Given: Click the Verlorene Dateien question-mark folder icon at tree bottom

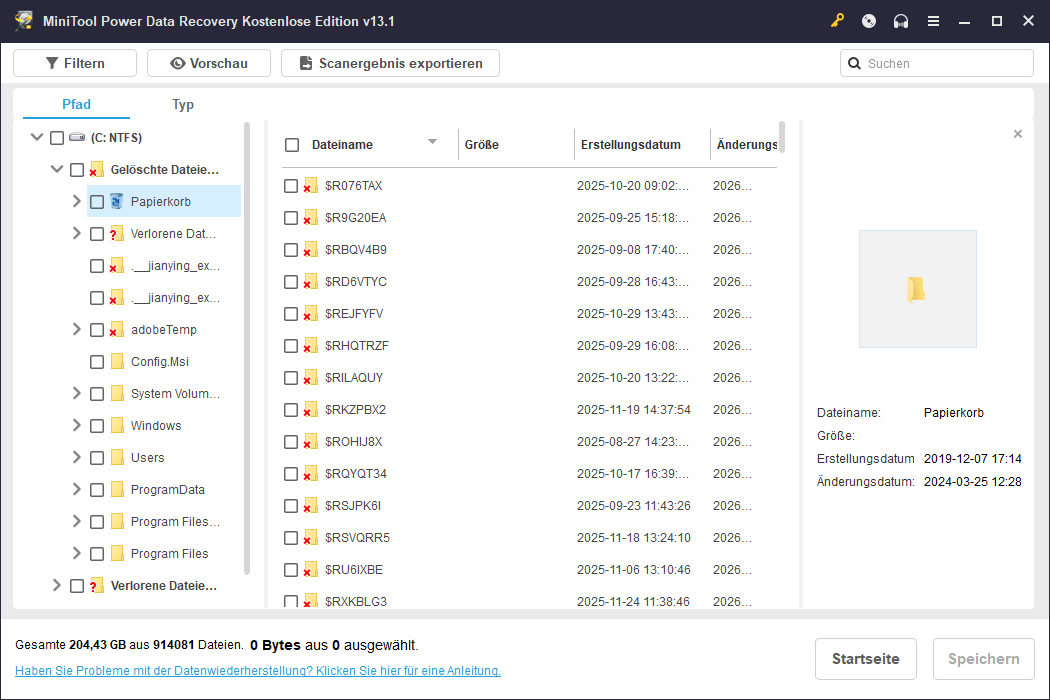Looking at the screenshot, I should point(97,585).
